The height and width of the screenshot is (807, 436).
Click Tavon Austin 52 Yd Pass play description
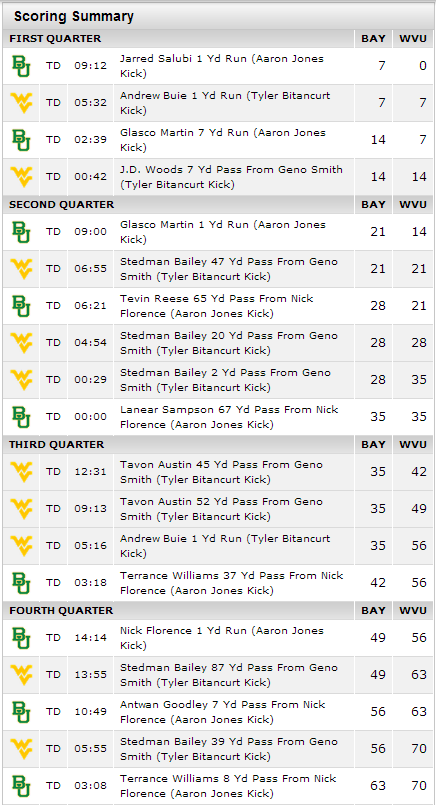pos(221,509)
